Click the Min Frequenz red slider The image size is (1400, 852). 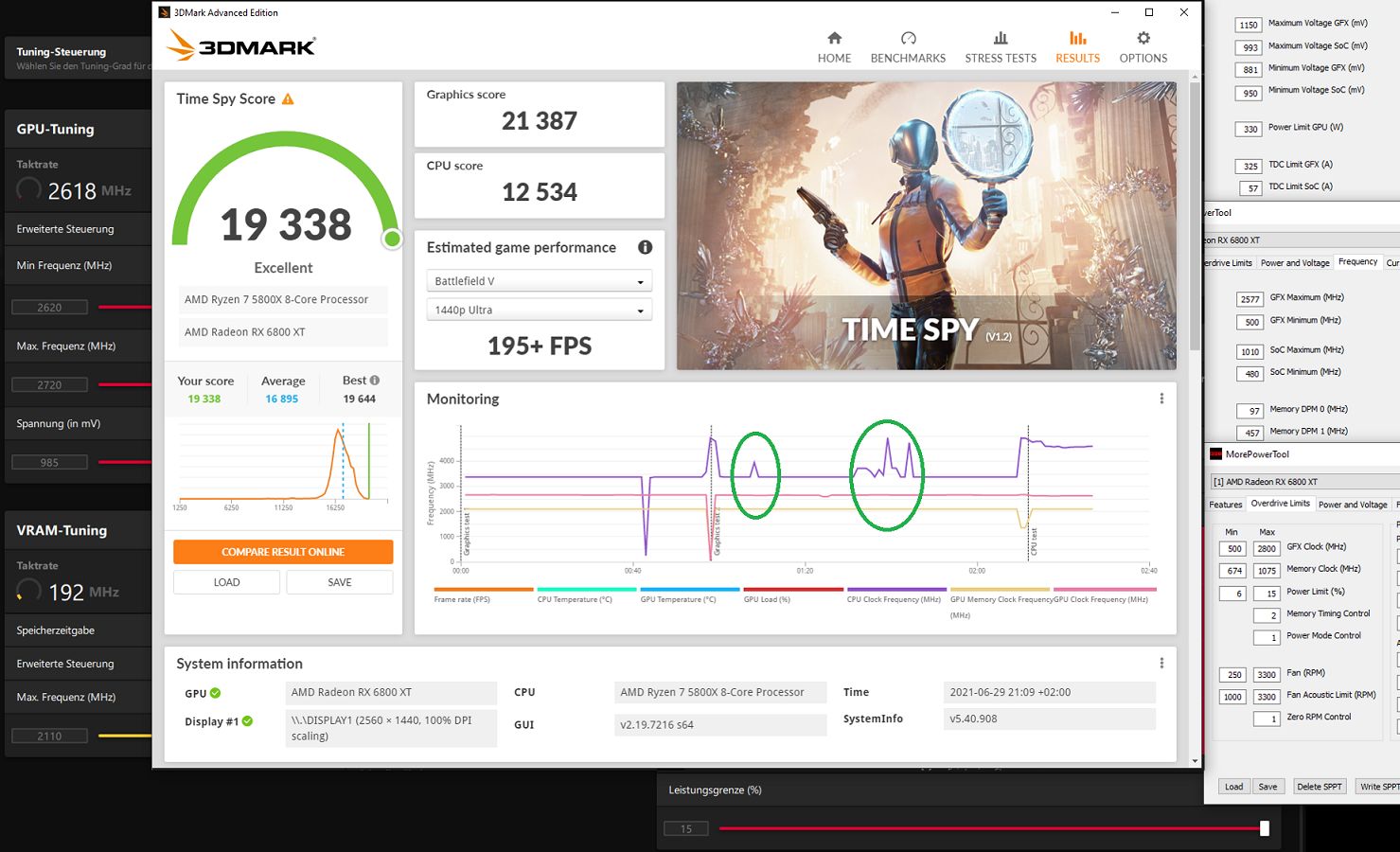point(125,307)
